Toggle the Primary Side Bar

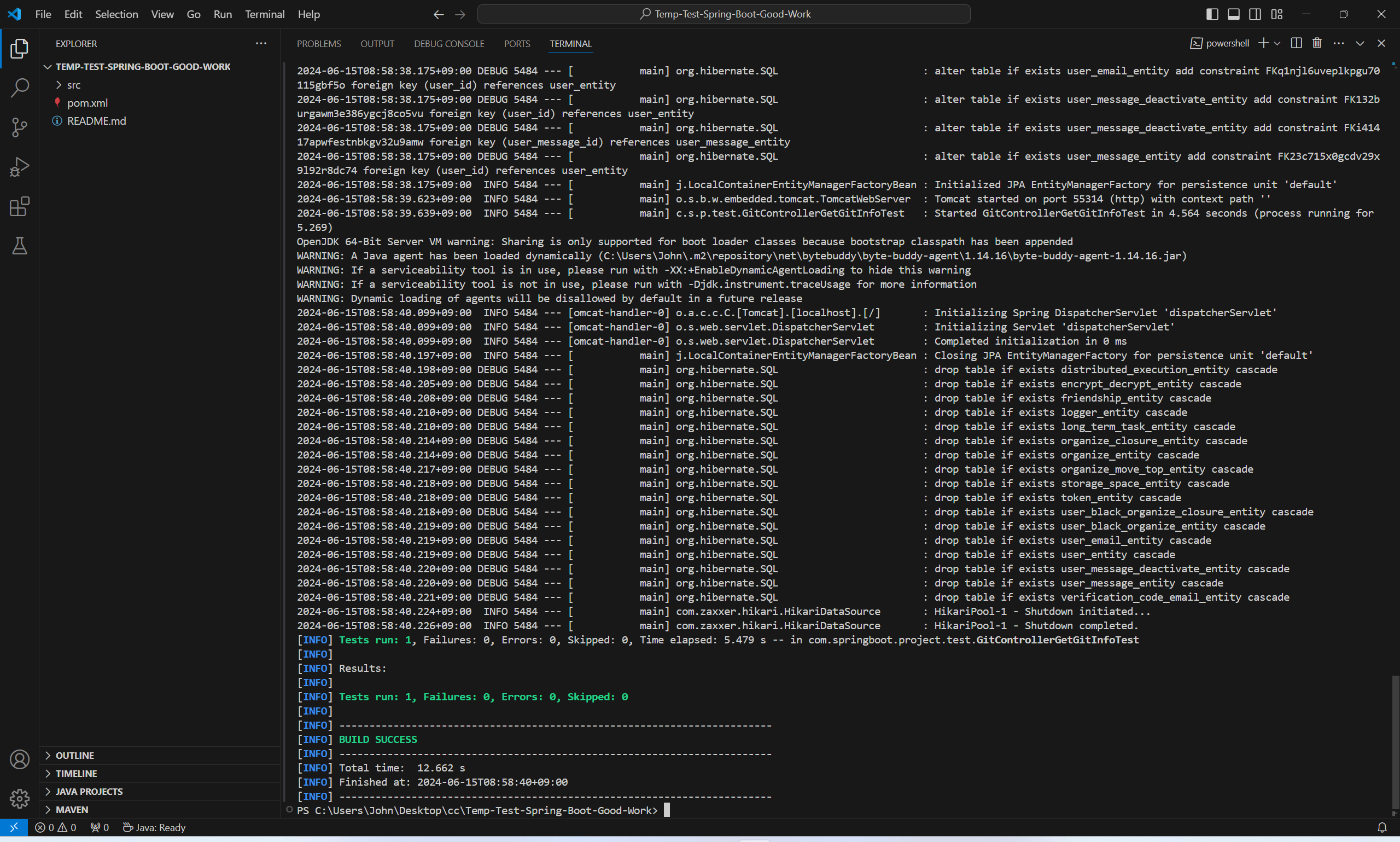pos(1212,14)
